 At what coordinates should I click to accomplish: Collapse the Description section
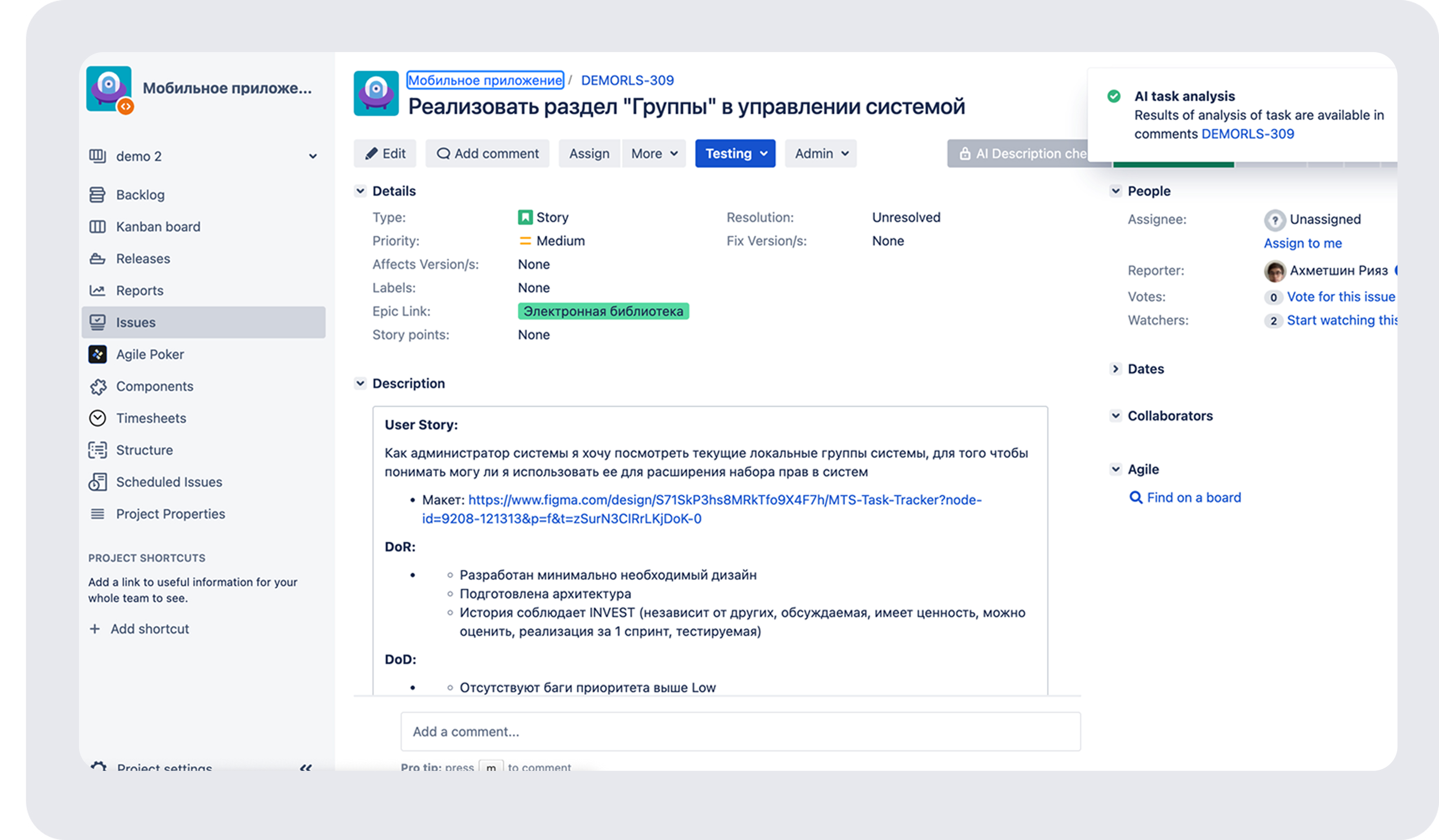click(360, 383)
